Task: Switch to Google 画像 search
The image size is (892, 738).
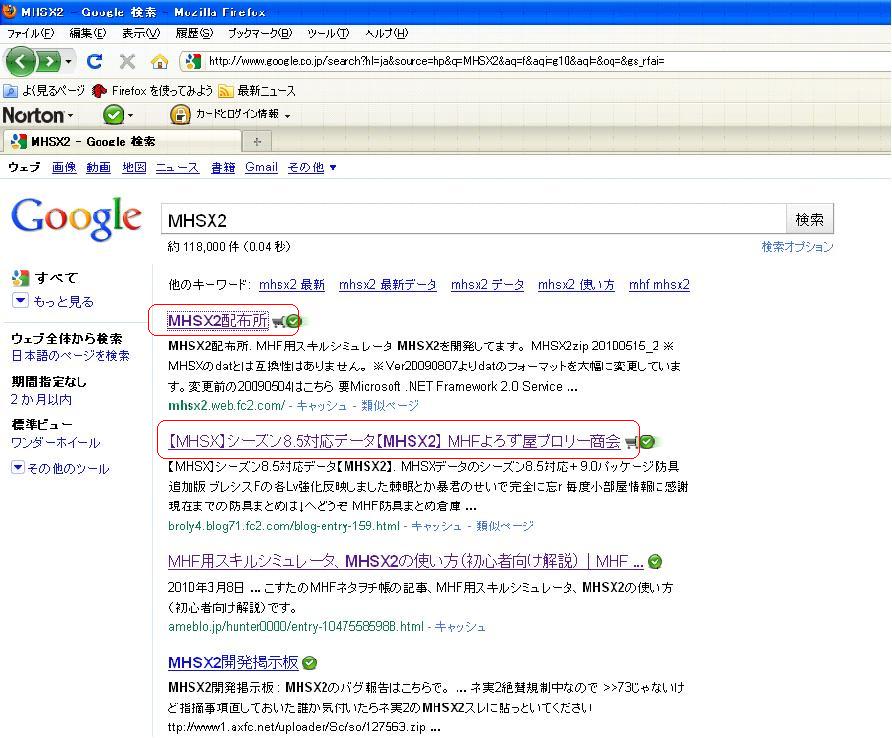Action: 64,167
